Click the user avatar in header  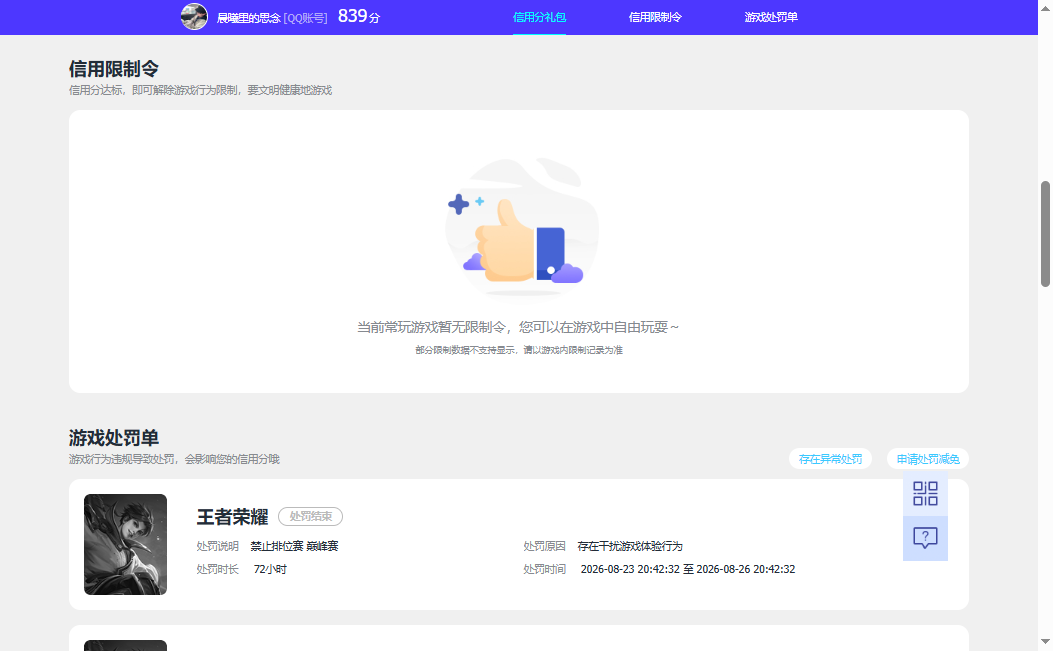point(194,17)
